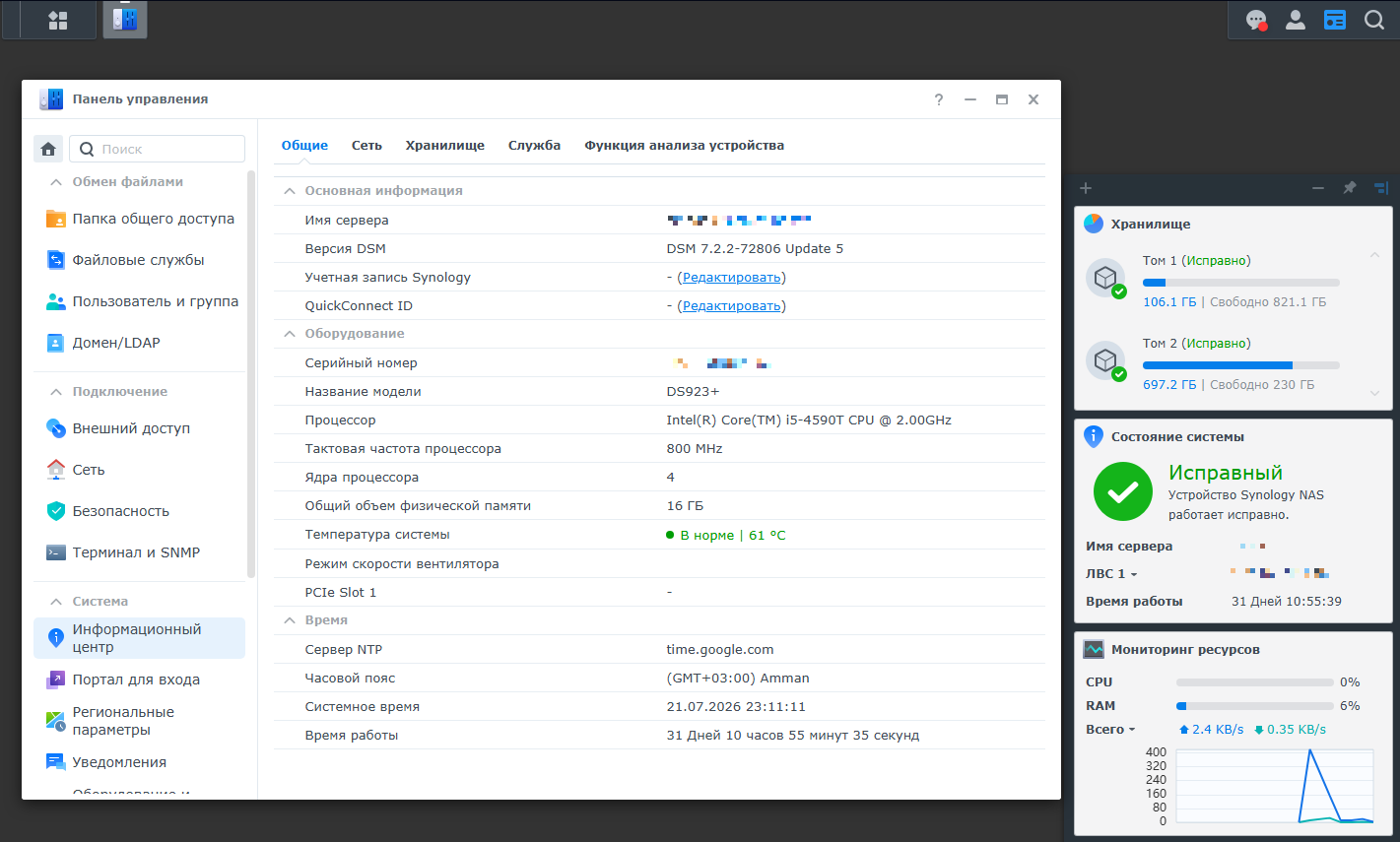Open Сеть in the sidebar
This screenshot has height=842, width=1400.
pos(139,470)
